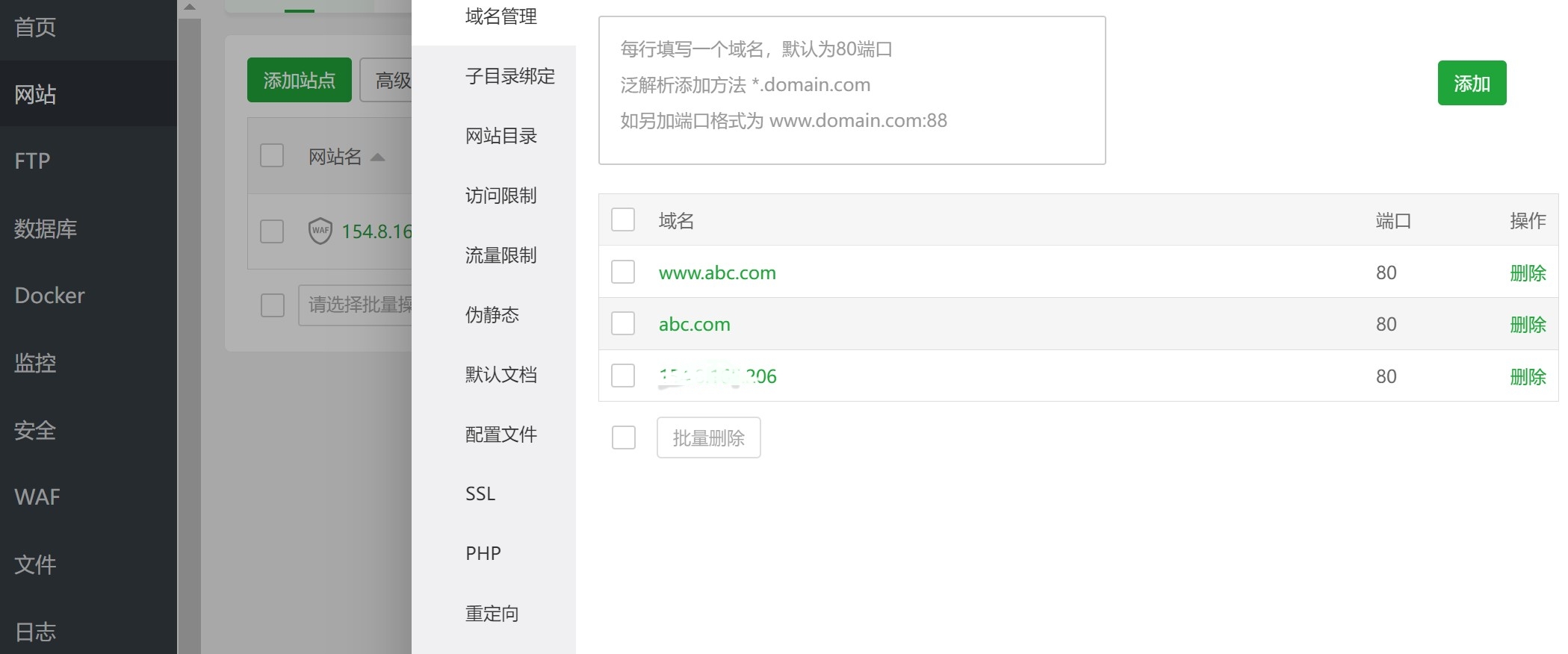Open 数据库 in the left sidebar
This screenshot has width=1568, height=654.
(x=46, y=228)
